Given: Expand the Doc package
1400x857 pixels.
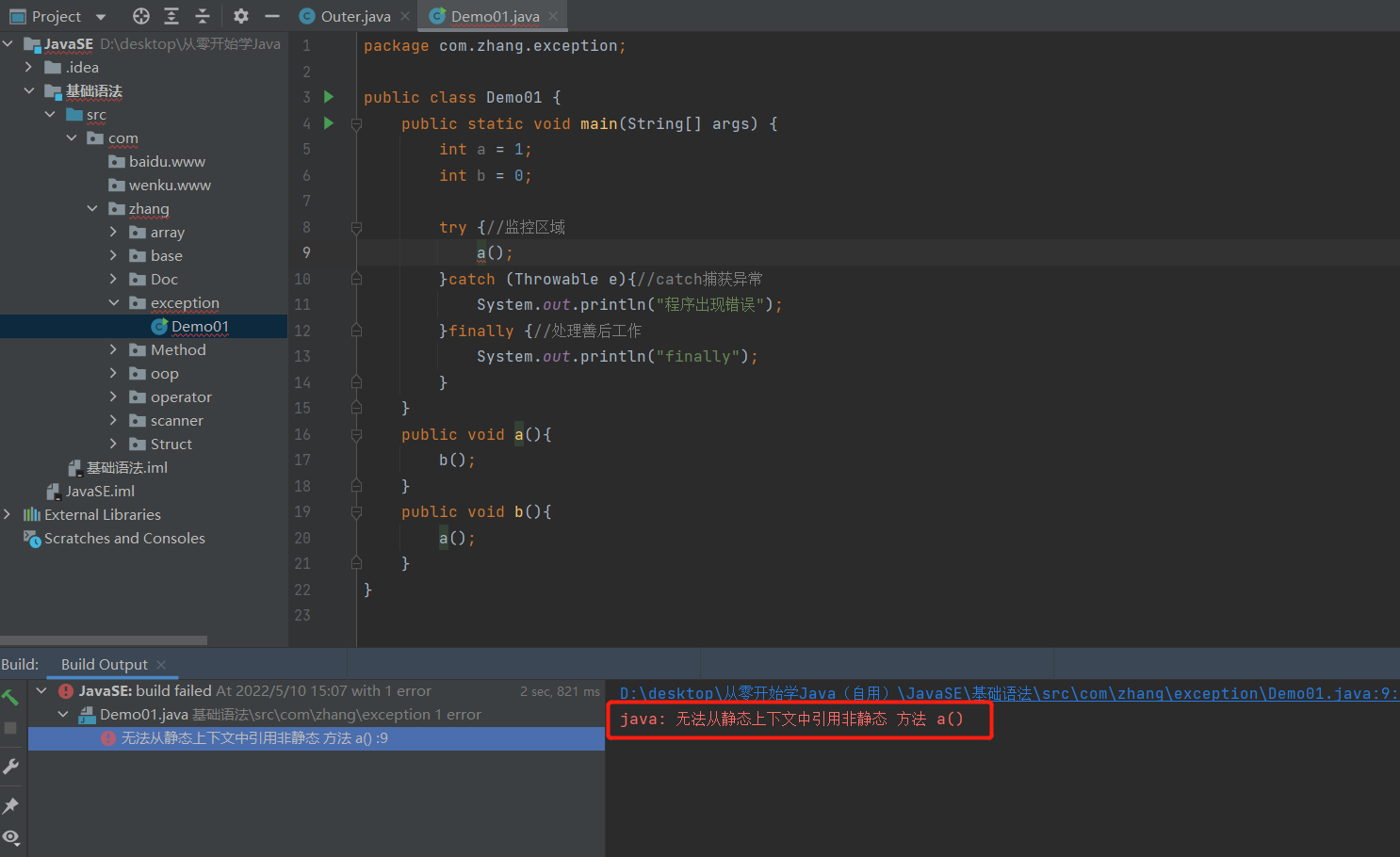Looking at the screenshot, I should tap(113, 279).
